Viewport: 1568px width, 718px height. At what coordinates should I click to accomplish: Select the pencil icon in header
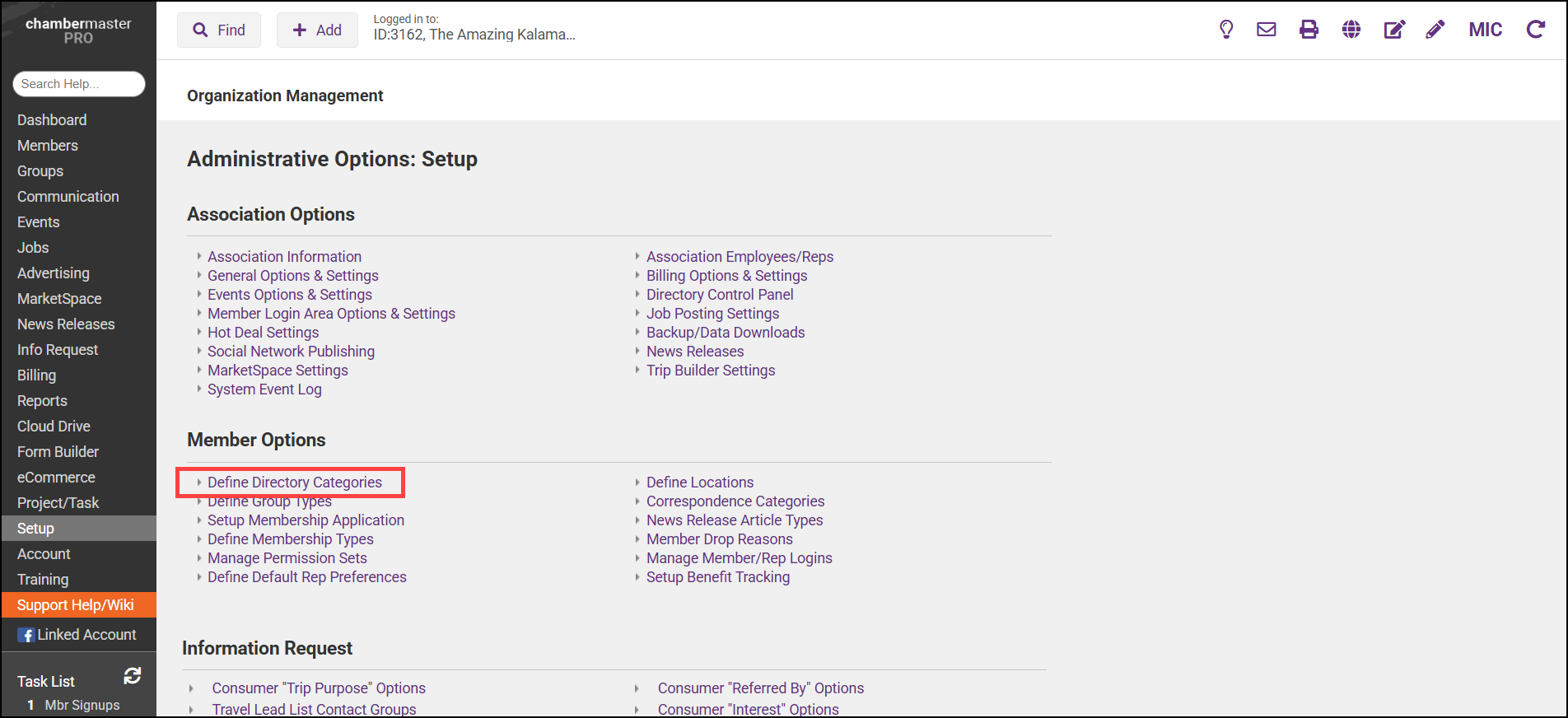pos(1435,30)
